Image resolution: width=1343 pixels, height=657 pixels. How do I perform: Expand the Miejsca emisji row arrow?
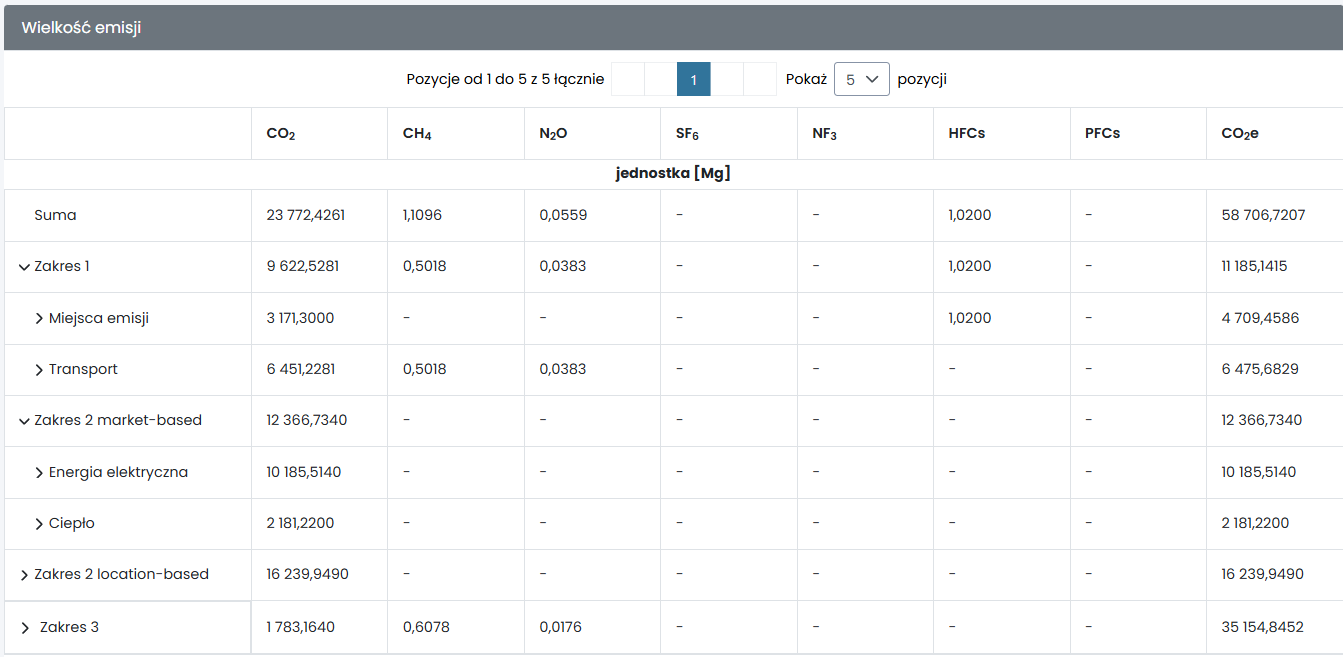pyautogui.click(x=39, y=319)
